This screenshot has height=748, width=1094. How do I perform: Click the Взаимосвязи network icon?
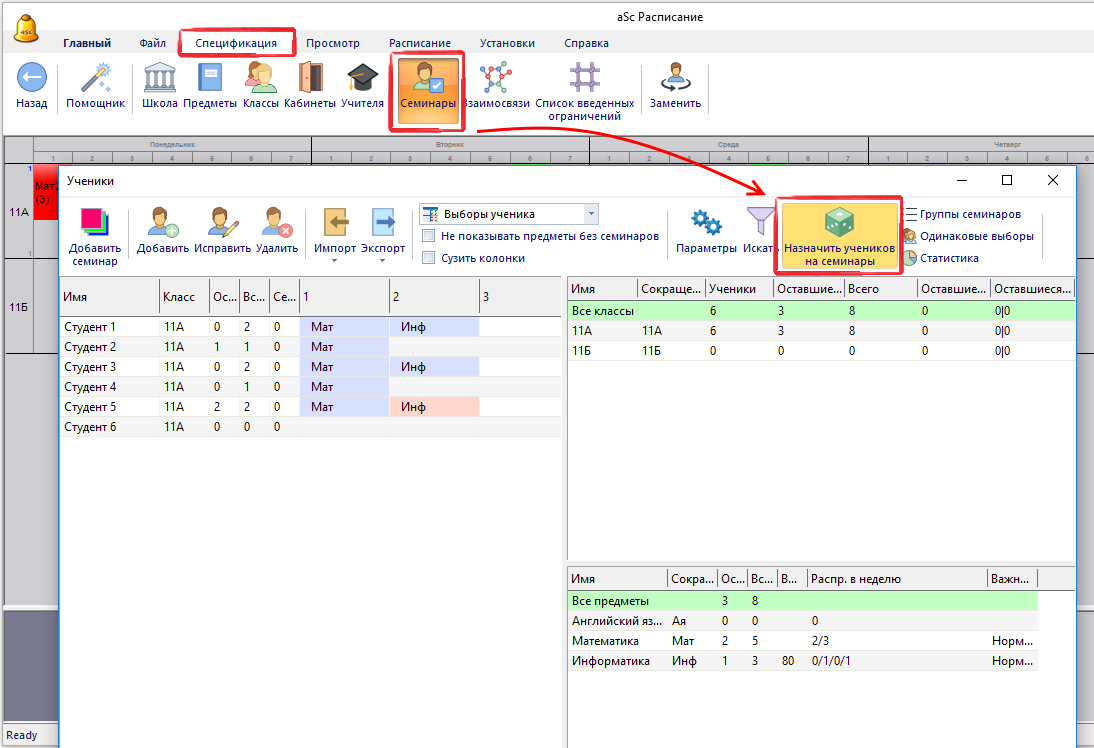494,79
